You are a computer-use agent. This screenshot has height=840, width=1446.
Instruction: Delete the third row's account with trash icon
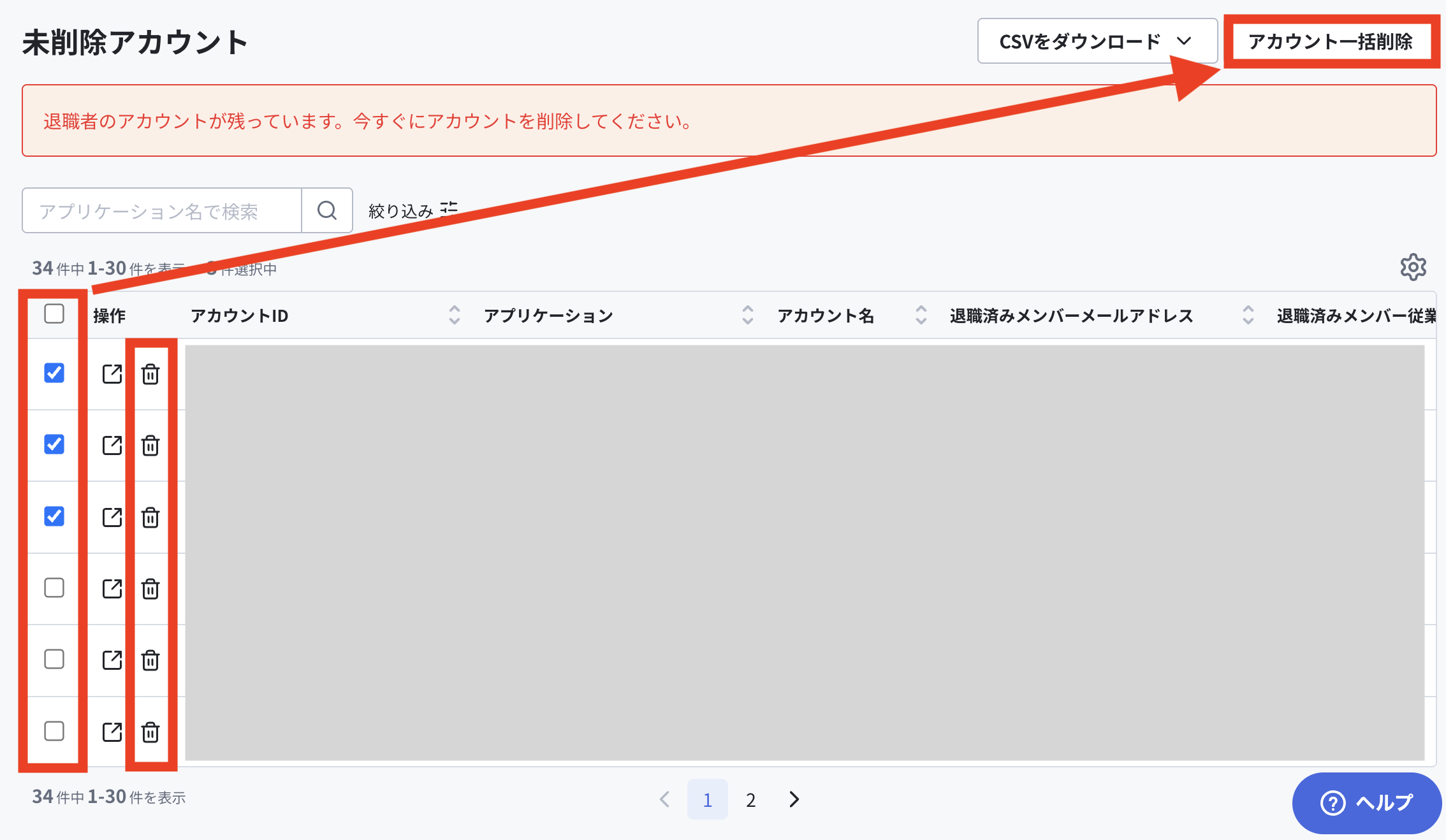coord(150,518)
